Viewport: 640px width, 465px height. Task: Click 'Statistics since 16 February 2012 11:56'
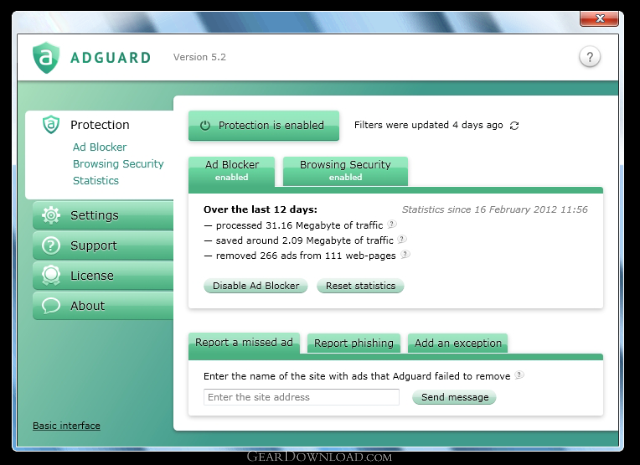pyautogui.click(x=495, y=209)
